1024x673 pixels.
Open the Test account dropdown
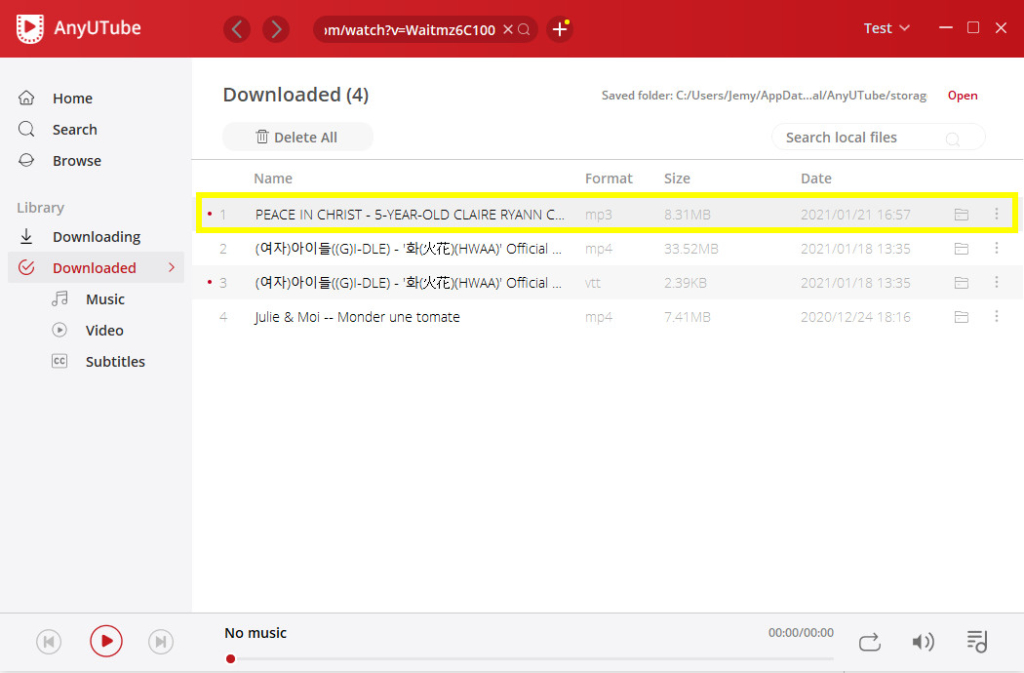[x=886, y=28]
